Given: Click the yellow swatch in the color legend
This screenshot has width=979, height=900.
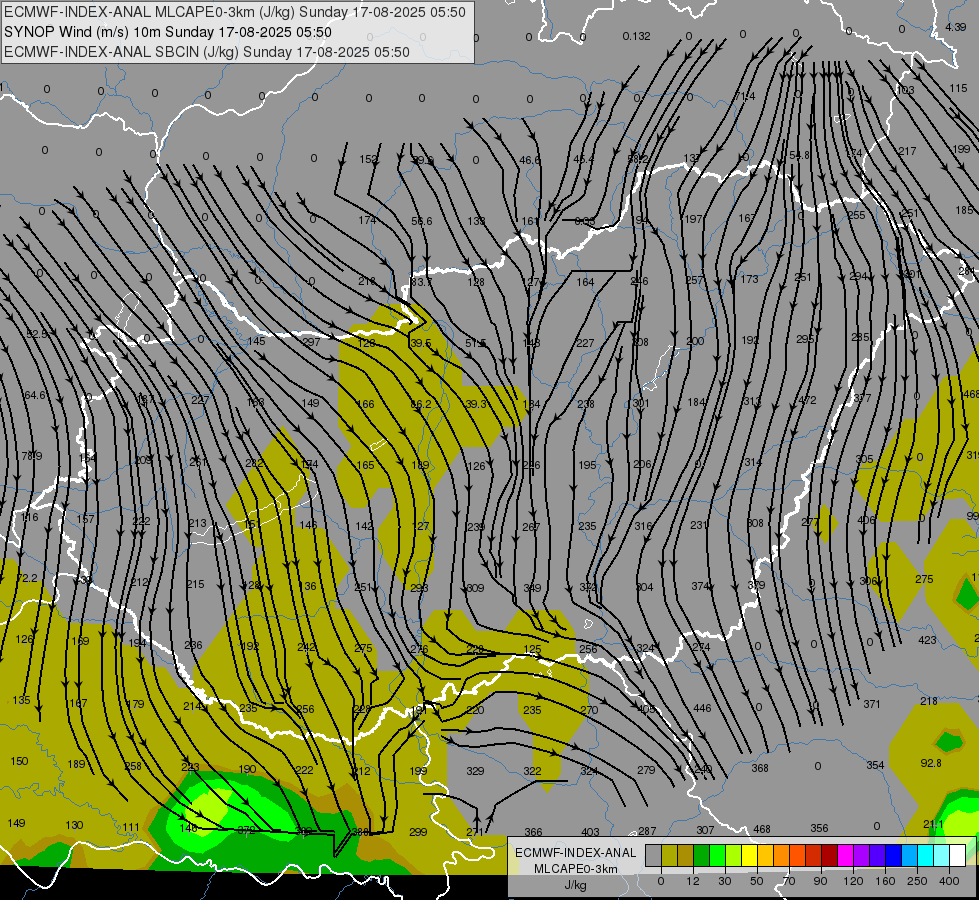Looking at the screenshot, I should 750,855.
